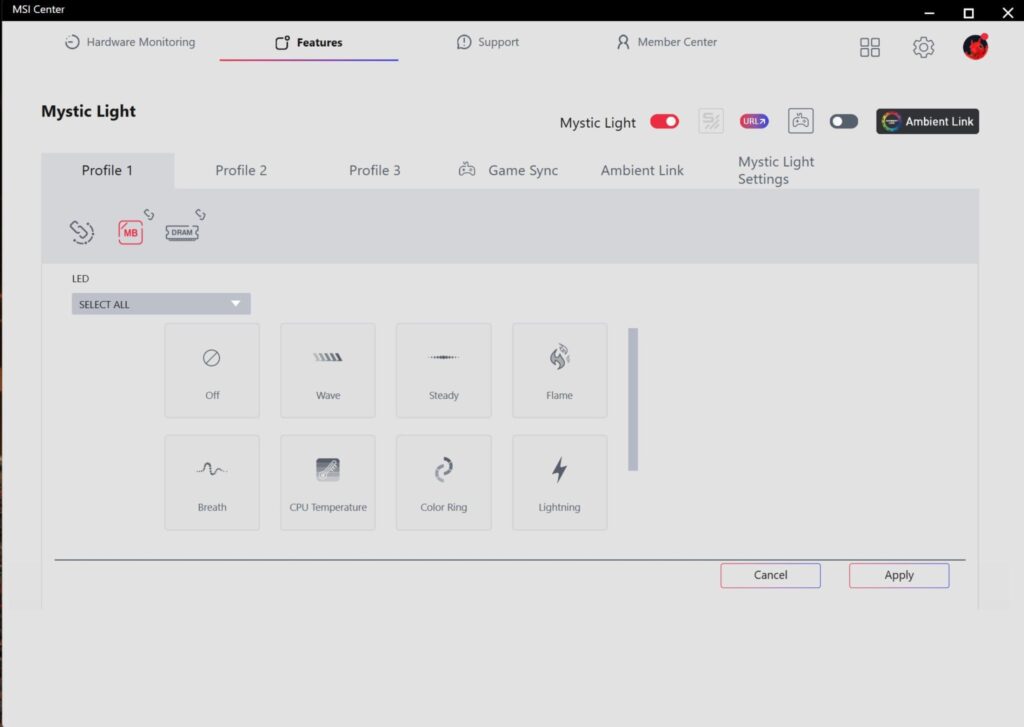Open the Member Center tab
This screenshot has height=727, width=1024.
coord(667,42)
